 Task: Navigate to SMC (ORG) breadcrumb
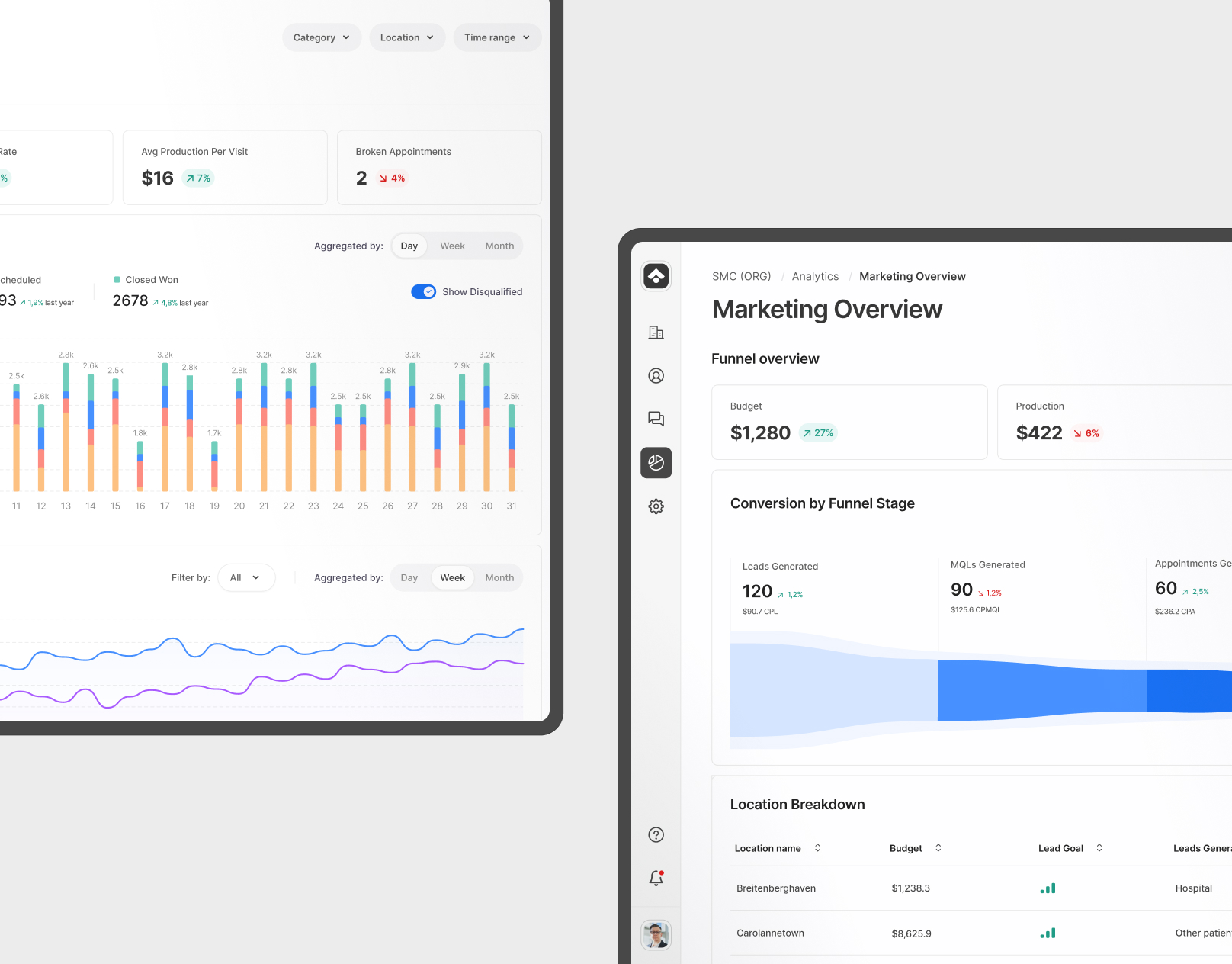(x=741, y=277)
